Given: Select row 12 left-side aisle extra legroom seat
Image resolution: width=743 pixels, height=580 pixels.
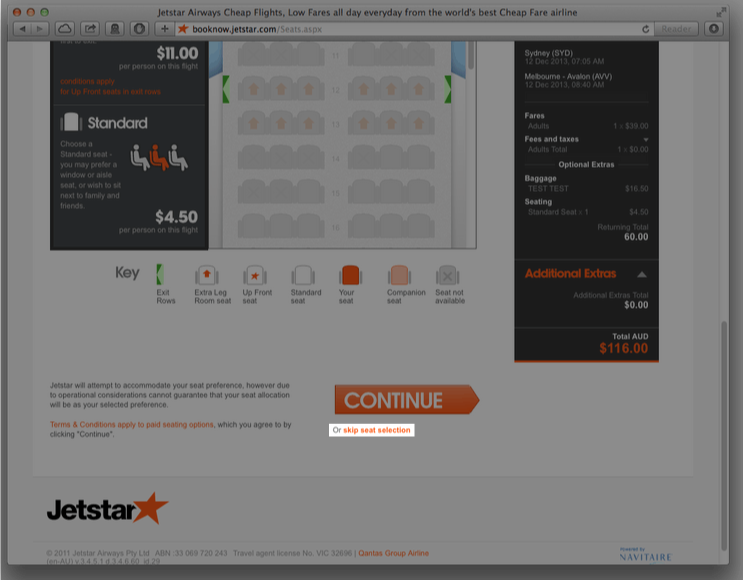Looking at the screenshot, I should 308,89.
